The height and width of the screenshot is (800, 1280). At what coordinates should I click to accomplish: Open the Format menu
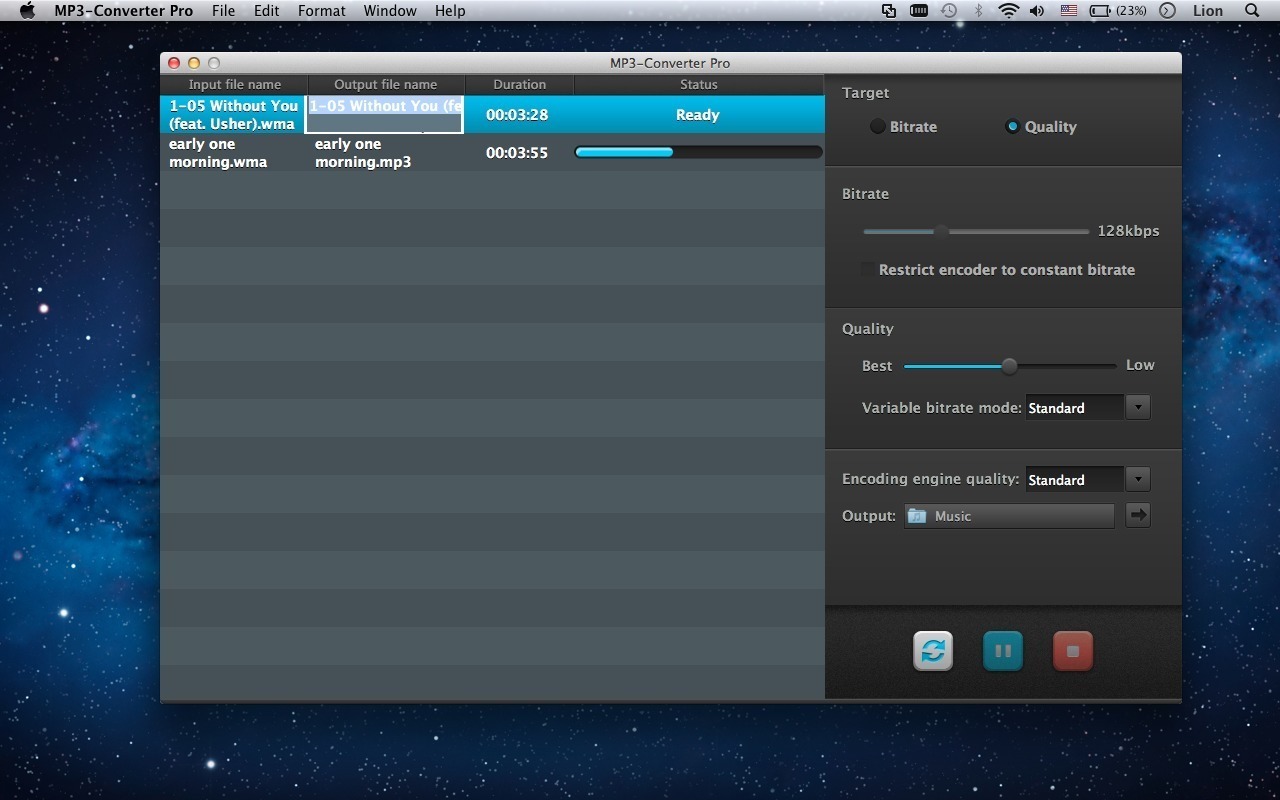coord(322,11)
